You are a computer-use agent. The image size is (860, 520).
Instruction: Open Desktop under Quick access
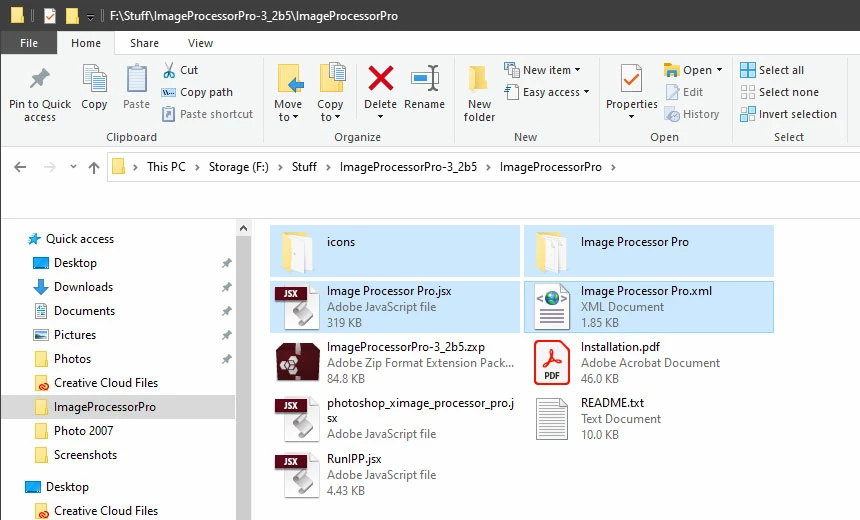[x=75, y=263]
